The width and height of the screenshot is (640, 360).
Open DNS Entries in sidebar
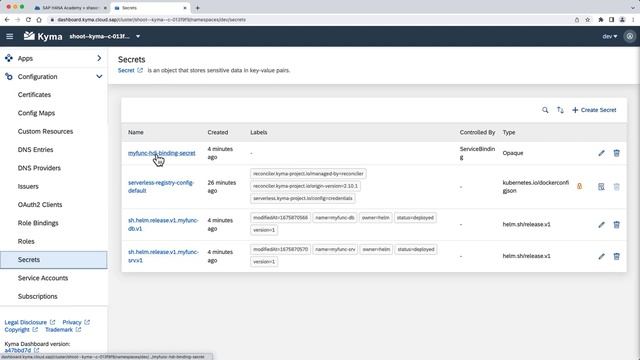point(36,150)
